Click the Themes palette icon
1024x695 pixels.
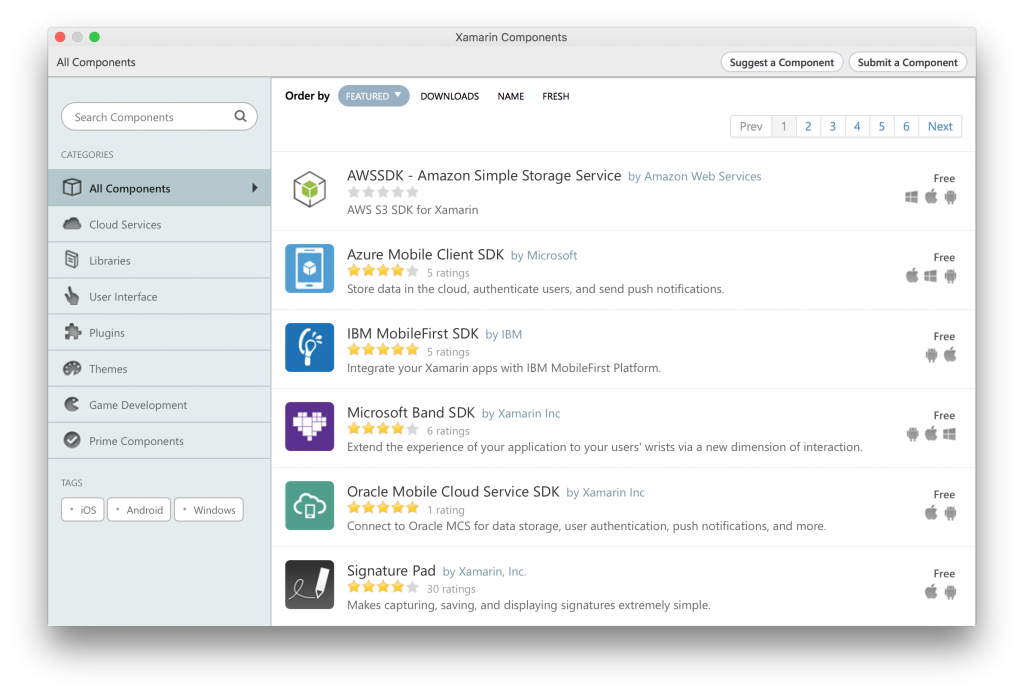tap(72, 368)
